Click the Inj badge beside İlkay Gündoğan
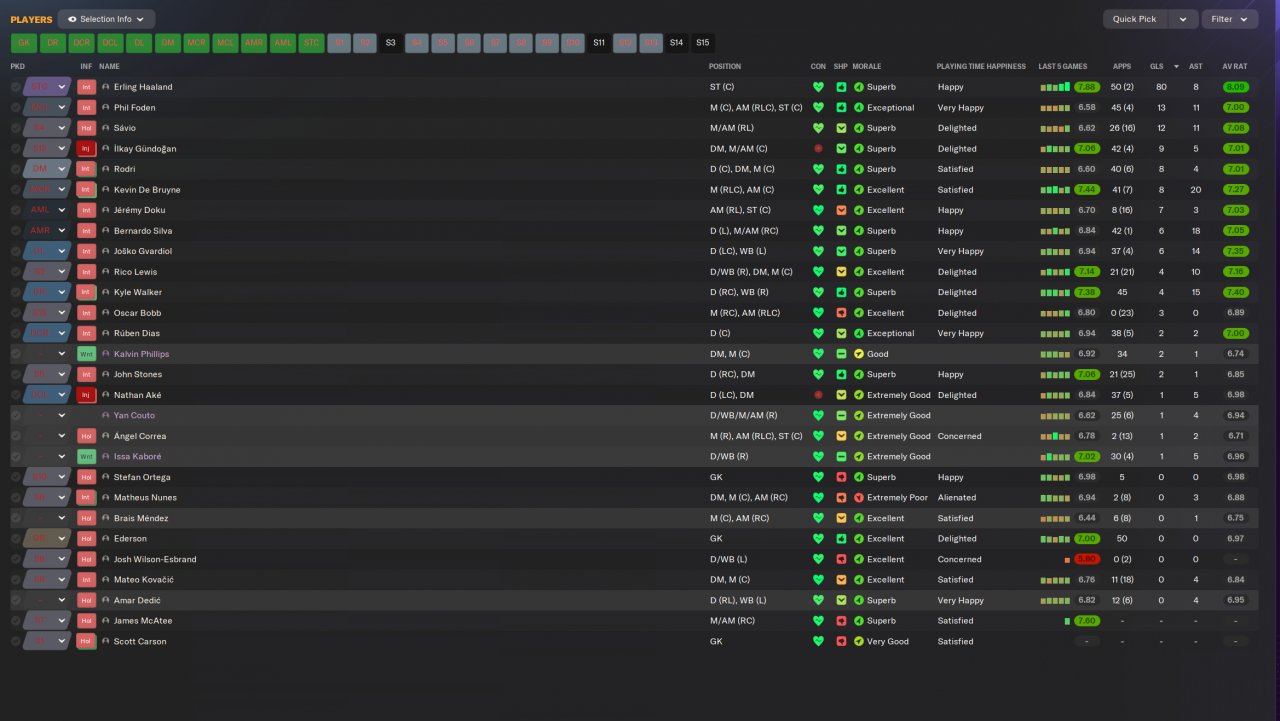This screenshot has width=1280, height=721. coord(87,149)
